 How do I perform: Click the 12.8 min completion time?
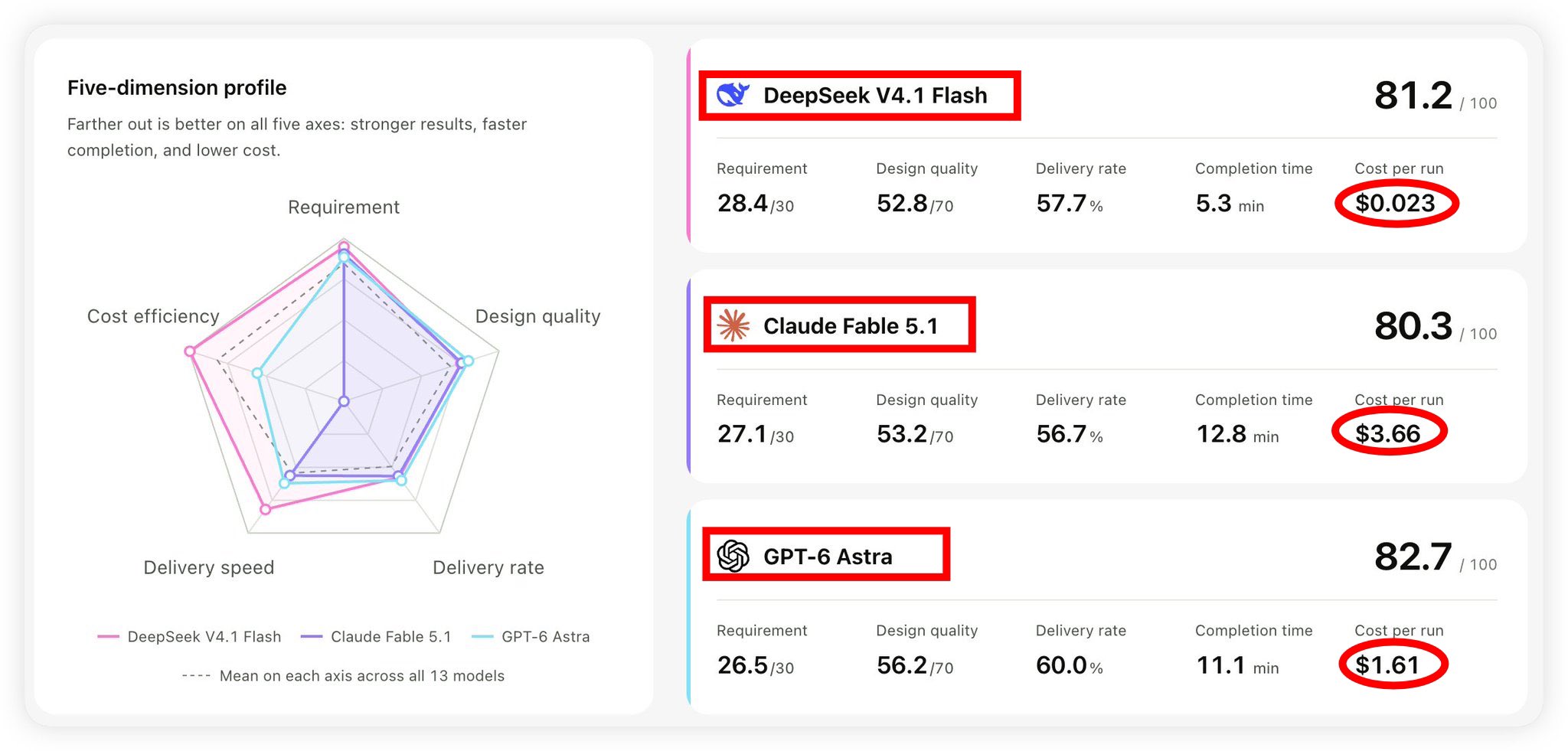click(x=1237, y=433)
